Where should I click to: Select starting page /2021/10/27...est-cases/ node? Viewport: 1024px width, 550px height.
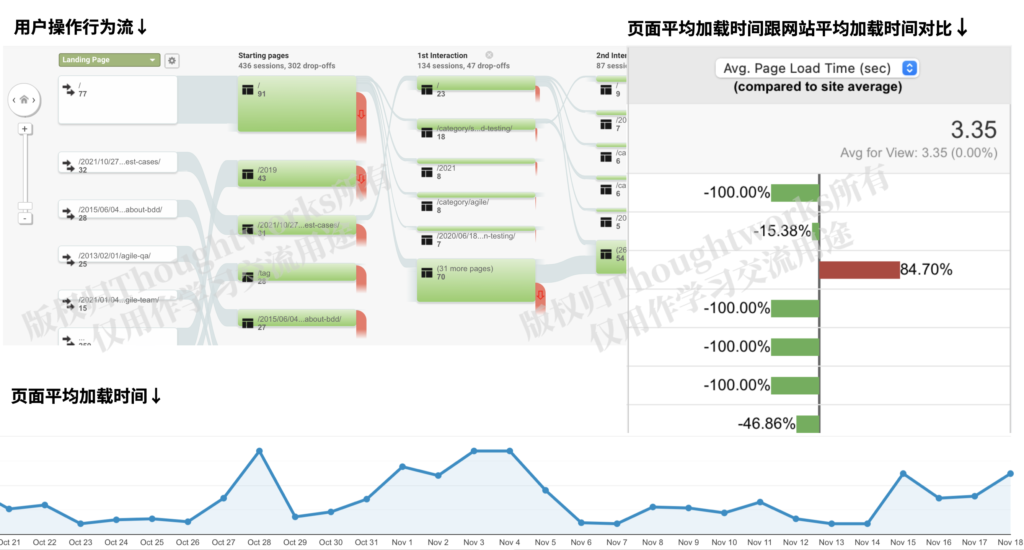tap(297, 228)
